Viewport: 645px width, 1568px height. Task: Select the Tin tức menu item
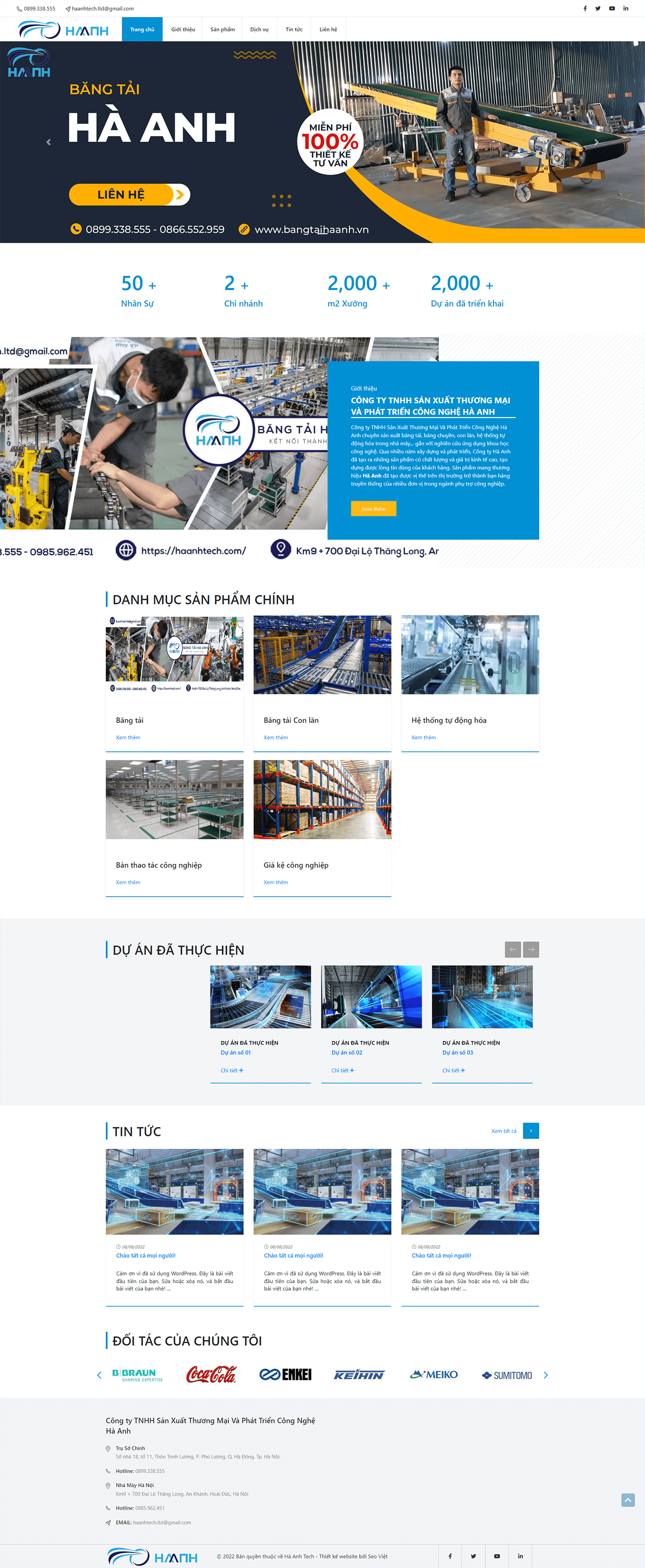point(294,29)
